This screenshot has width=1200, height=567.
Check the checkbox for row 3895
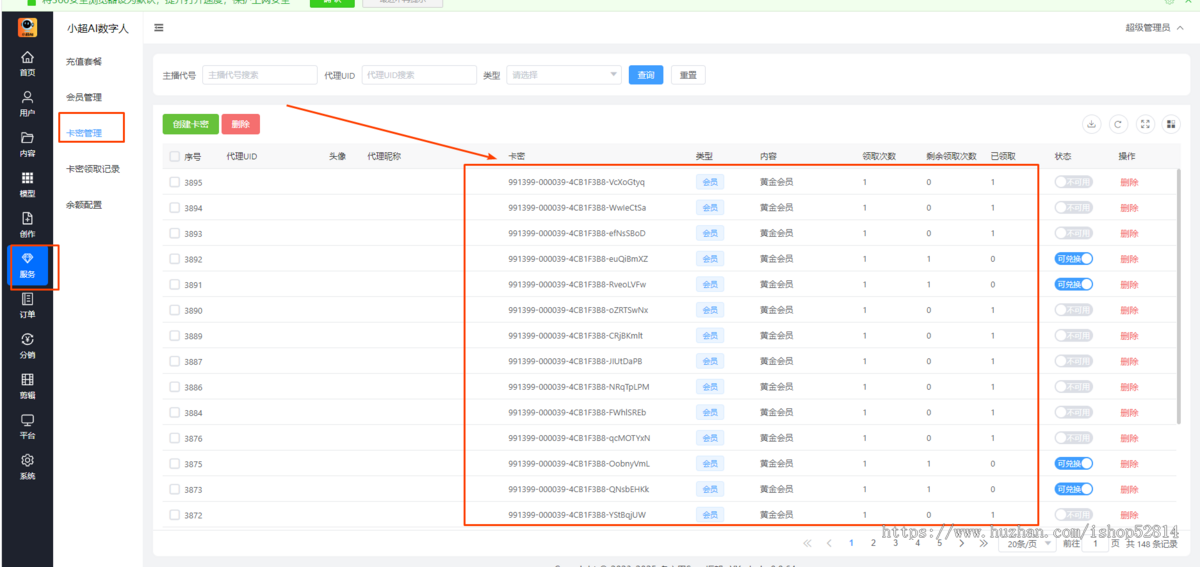click(x=175, y=182)
